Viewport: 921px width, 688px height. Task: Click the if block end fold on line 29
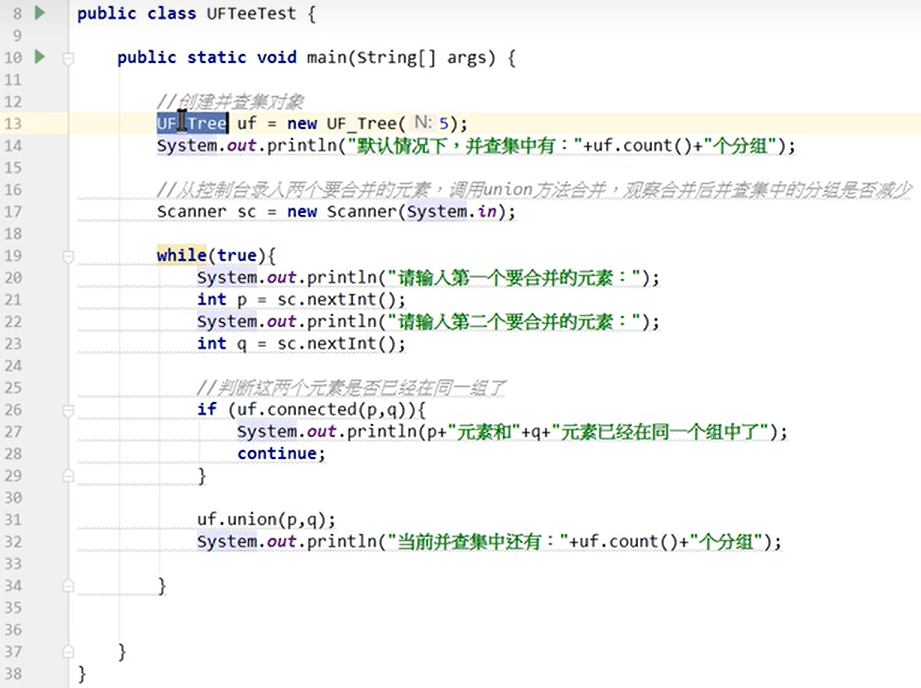coord(68,475)
